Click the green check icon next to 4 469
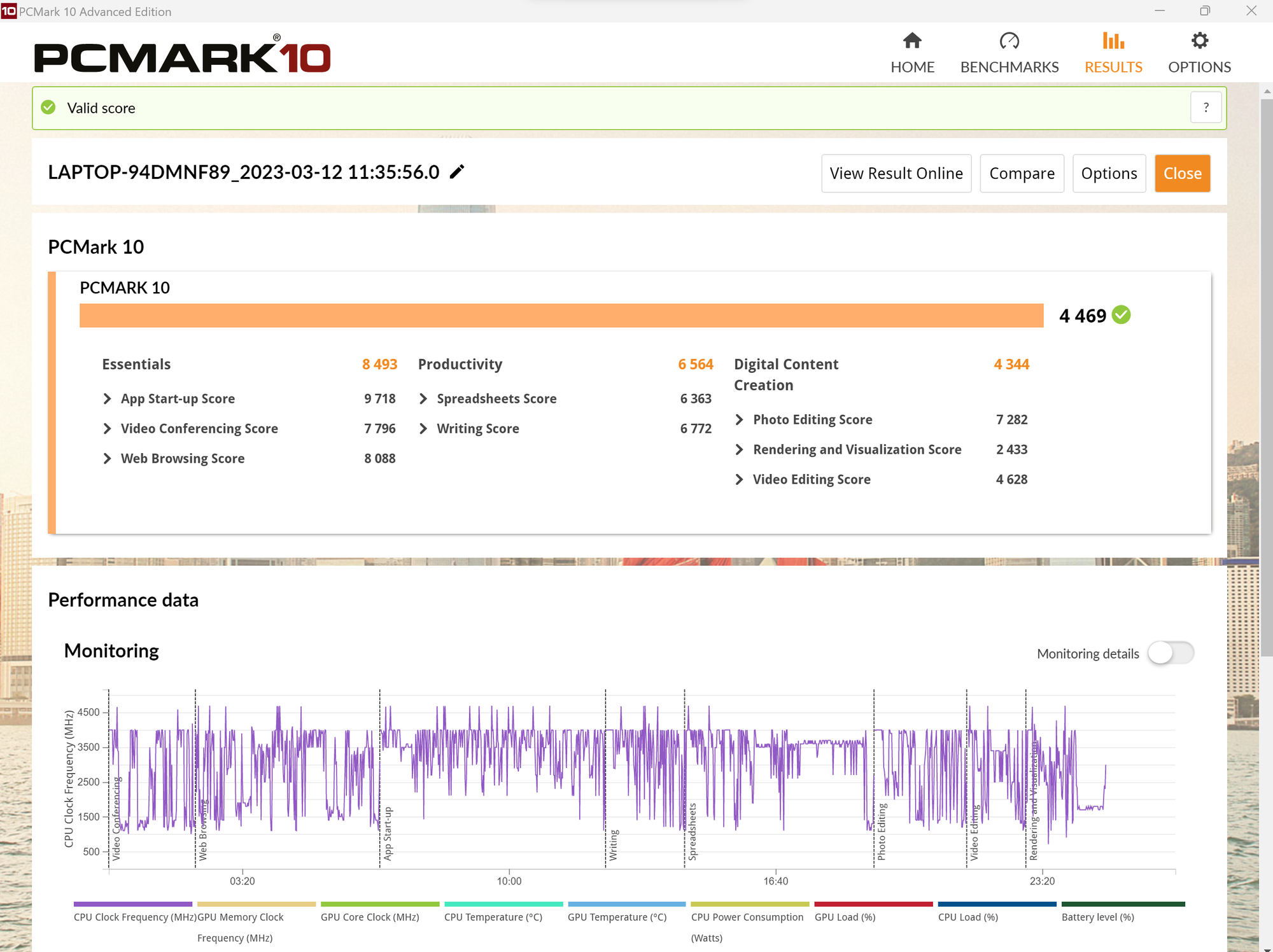 pyautogui.click(x=1121, y=315)
